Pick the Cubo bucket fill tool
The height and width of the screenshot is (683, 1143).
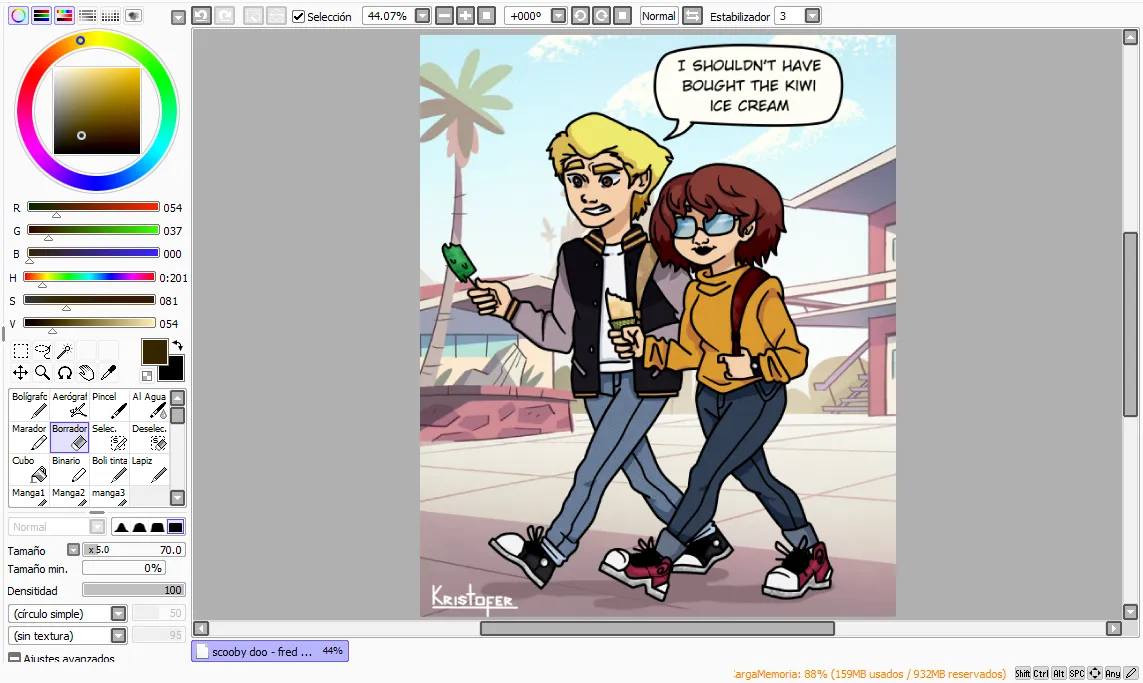29,469
